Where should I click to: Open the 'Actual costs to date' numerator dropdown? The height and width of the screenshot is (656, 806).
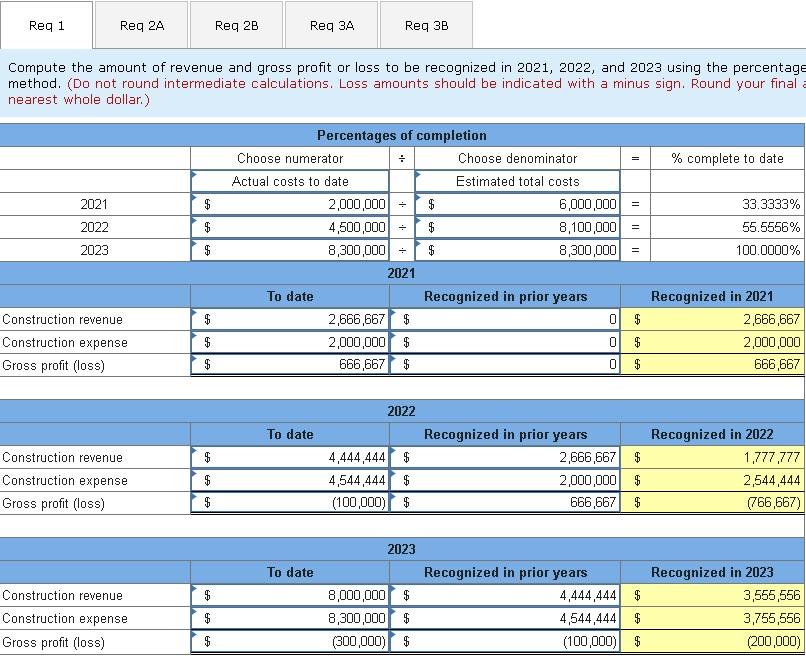pos(290,181)
